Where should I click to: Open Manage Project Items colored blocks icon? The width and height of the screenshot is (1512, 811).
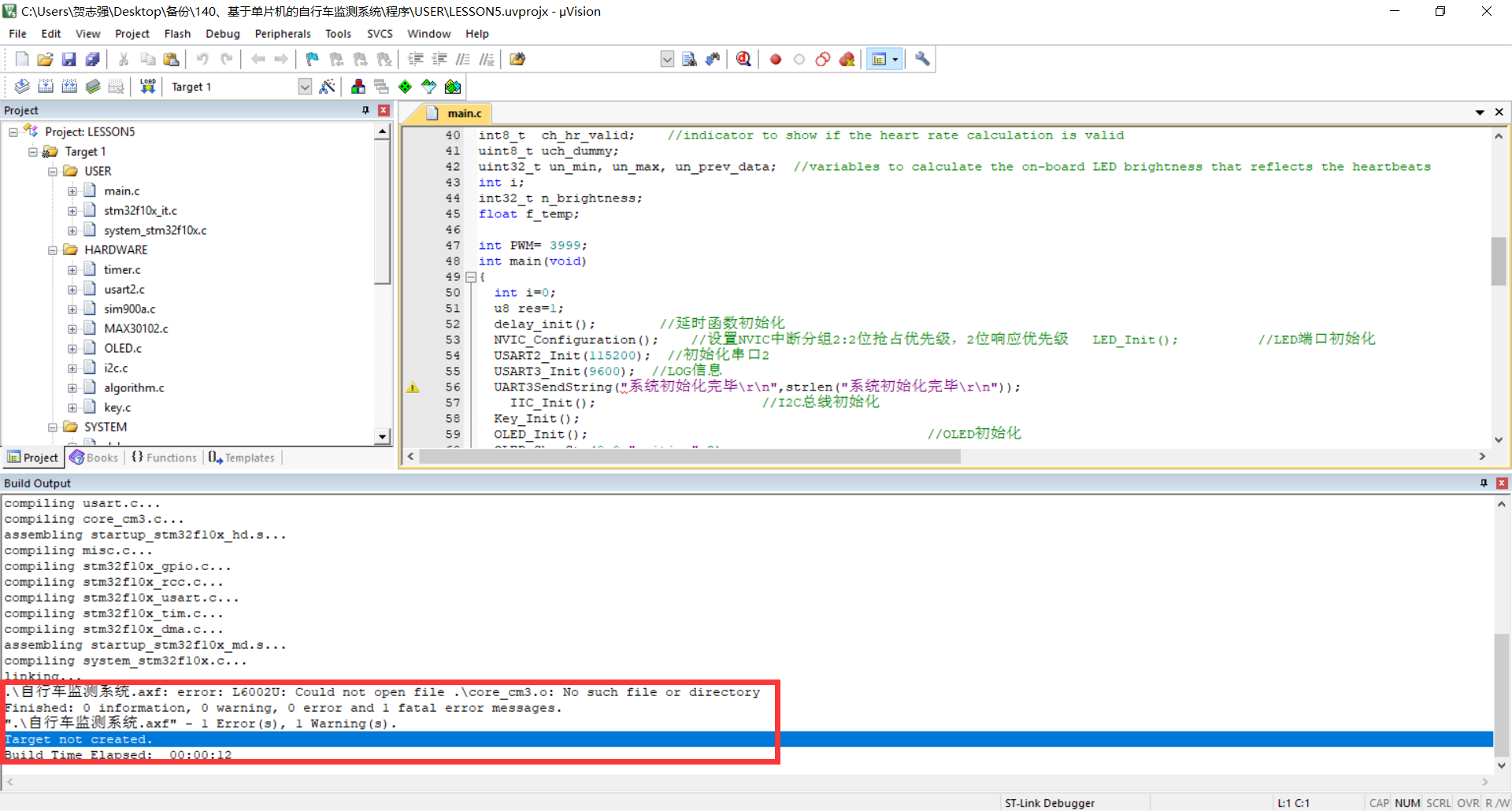[x=358, y=87]
